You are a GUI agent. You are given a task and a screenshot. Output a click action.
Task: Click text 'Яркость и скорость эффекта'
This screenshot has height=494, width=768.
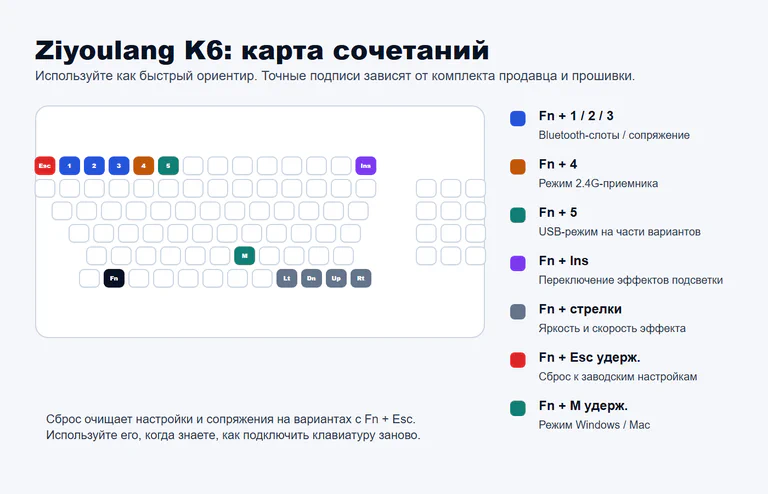point(612,329)
